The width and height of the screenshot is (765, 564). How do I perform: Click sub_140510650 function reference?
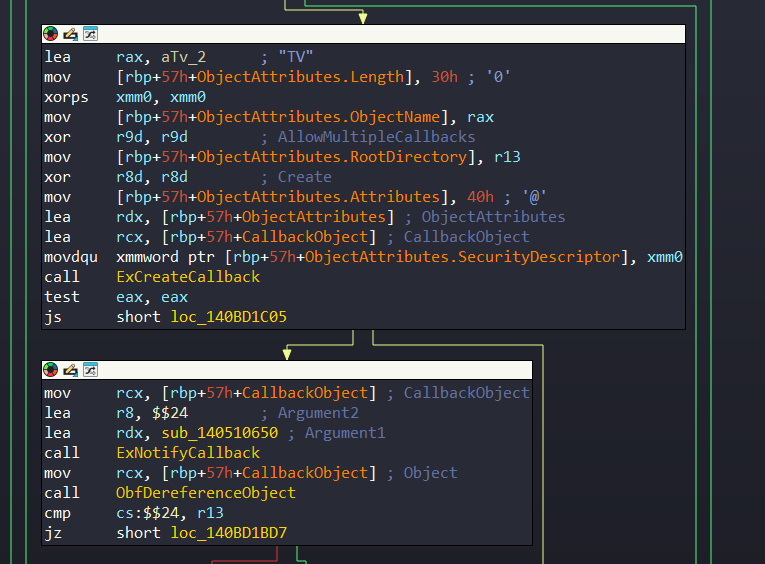point(220,433)
